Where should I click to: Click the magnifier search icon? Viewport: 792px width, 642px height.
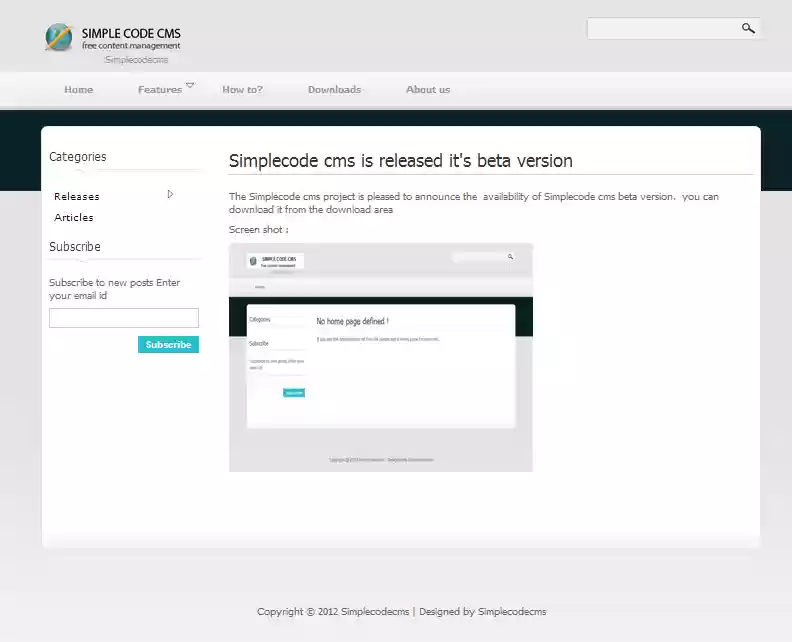748,28
